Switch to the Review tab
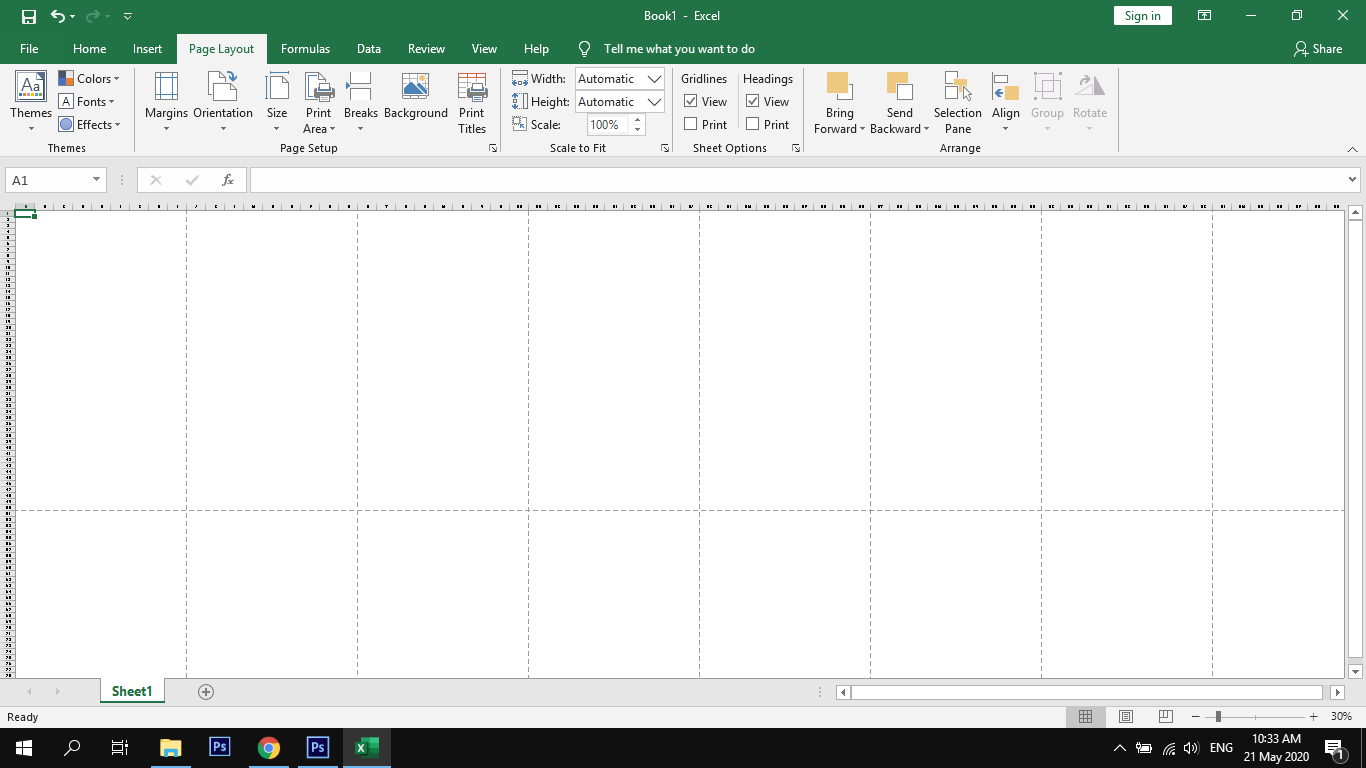 [x=426, y=49]
